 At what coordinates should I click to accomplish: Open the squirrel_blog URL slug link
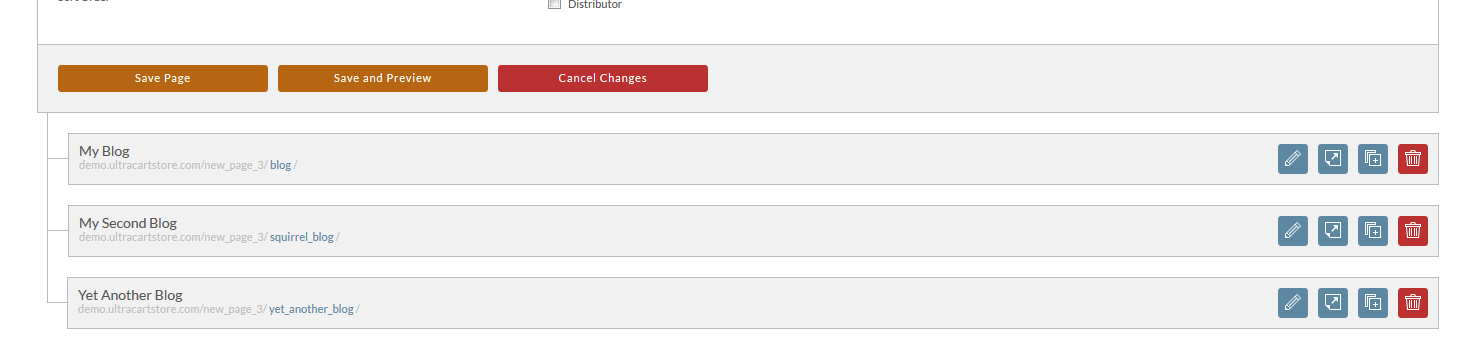302,237
